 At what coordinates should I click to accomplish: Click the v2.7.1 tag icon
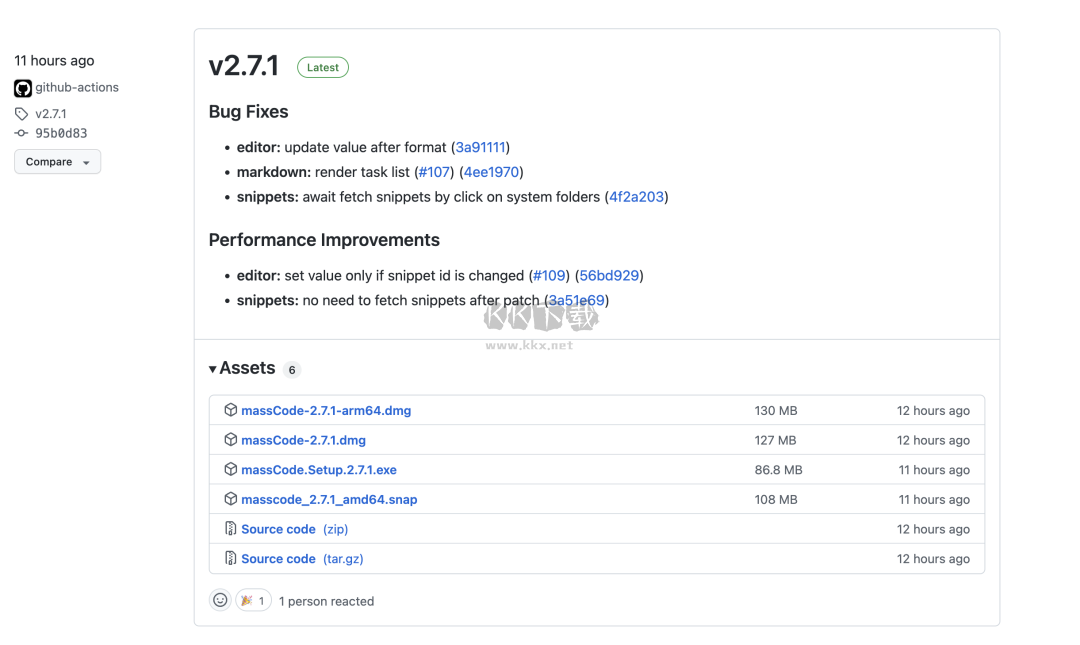click(x=22, y=114)
